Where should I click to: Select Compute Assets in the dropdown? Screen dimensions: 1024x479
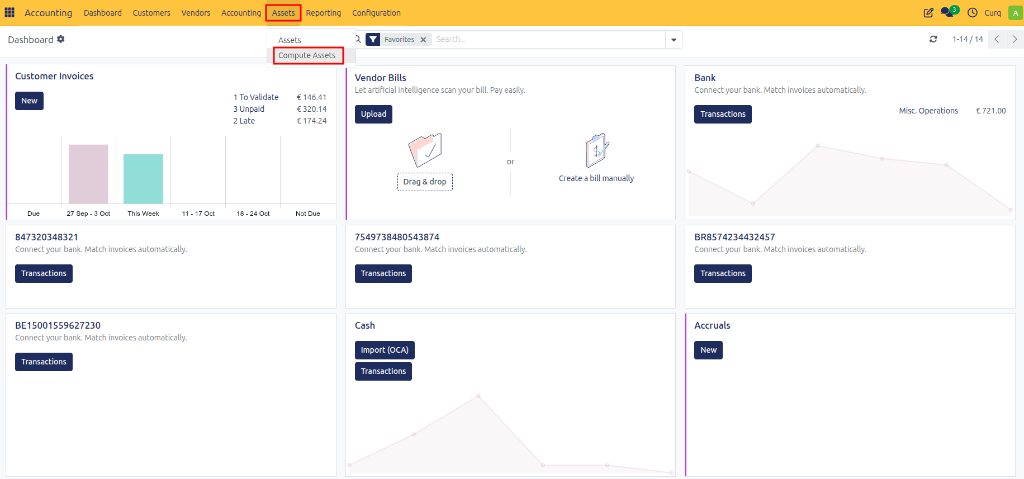coord(307,56)
